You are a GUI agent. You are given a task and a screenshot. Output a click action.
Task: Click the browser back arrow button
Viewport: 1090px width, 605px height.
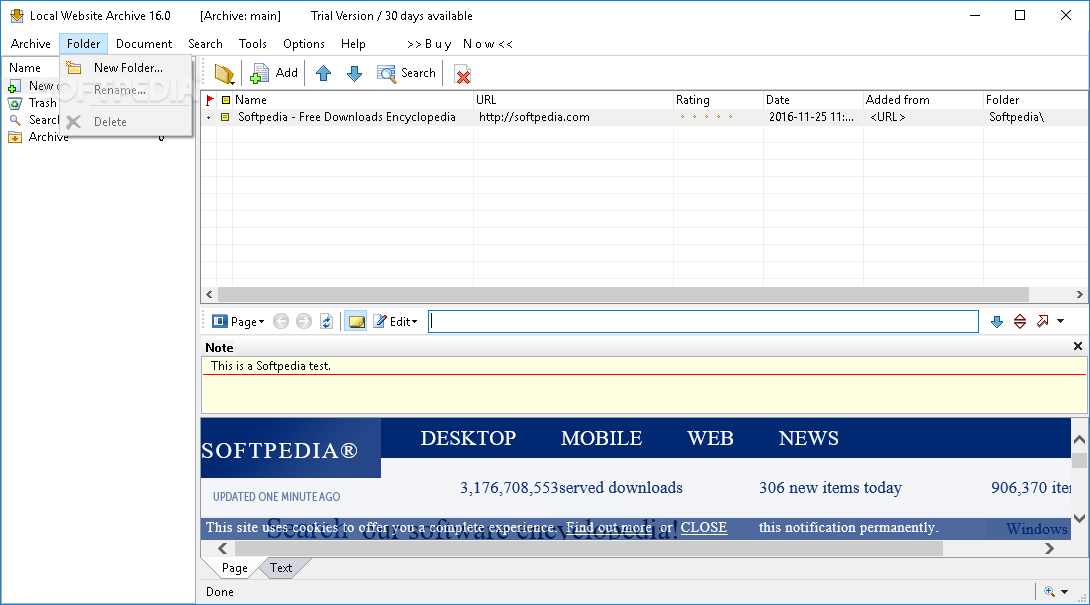pos(281,321)
